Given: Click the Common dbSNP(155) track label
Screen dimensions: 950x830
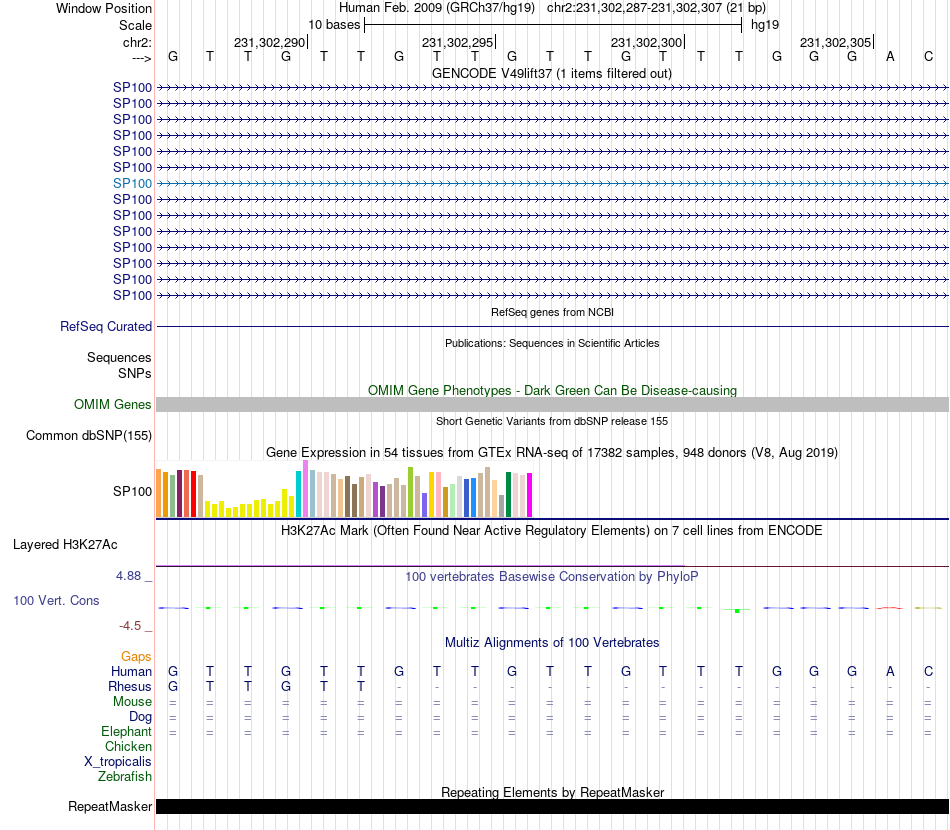Looking at the screenshot, I should click(89, 436).
